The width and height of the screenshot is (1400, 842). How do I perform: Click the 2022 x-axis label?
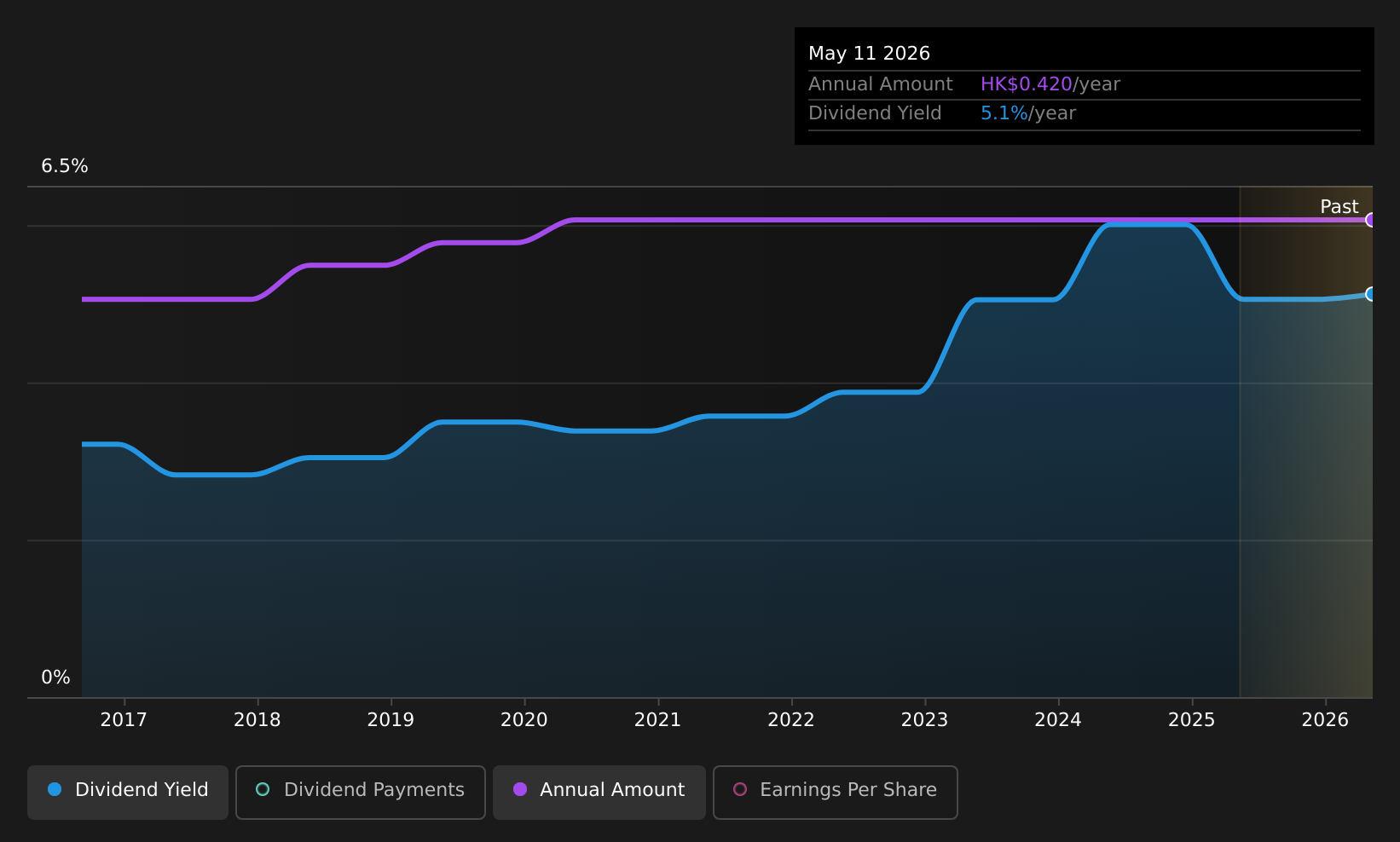pos(791,720)
